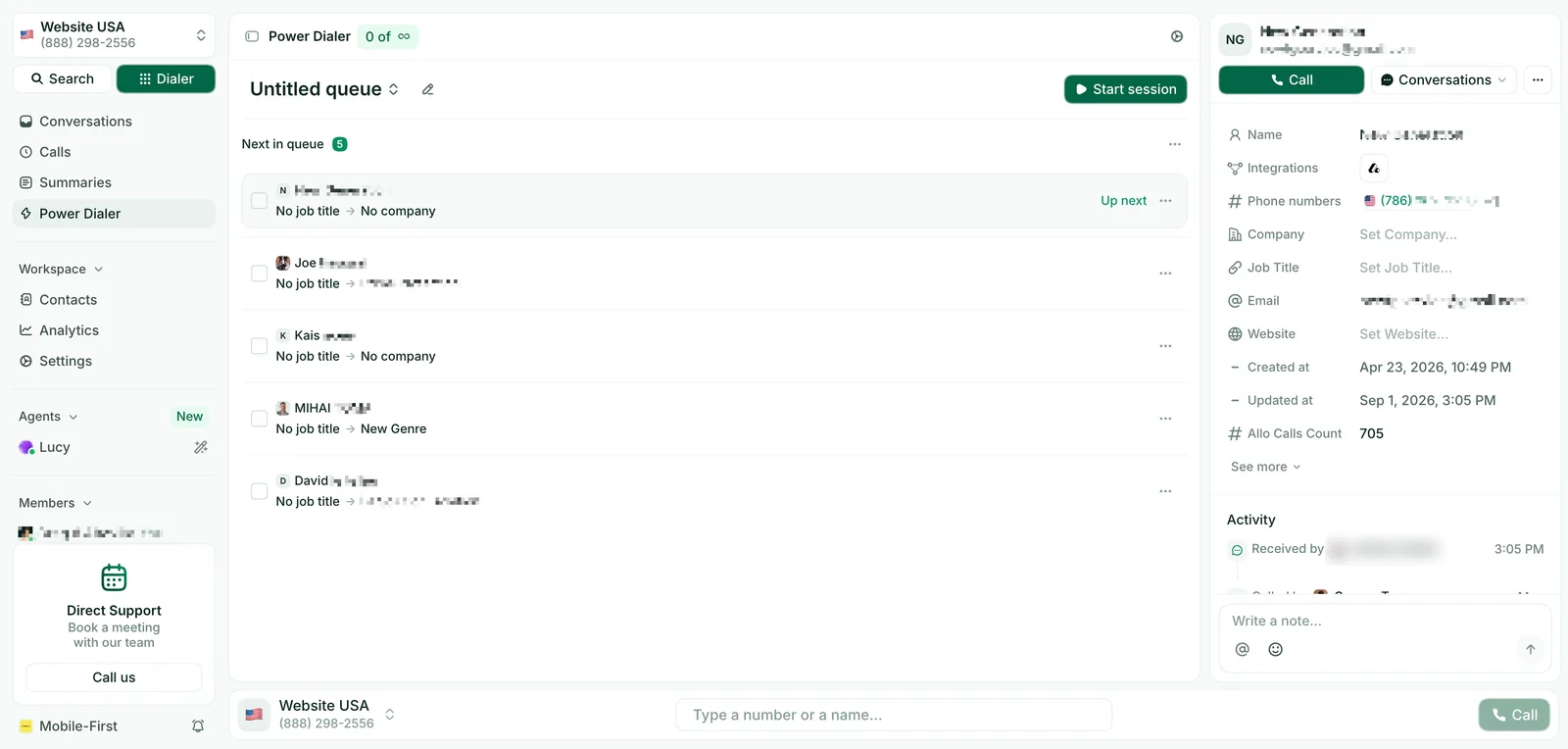Switch to the Search tab

coord(63,78)
